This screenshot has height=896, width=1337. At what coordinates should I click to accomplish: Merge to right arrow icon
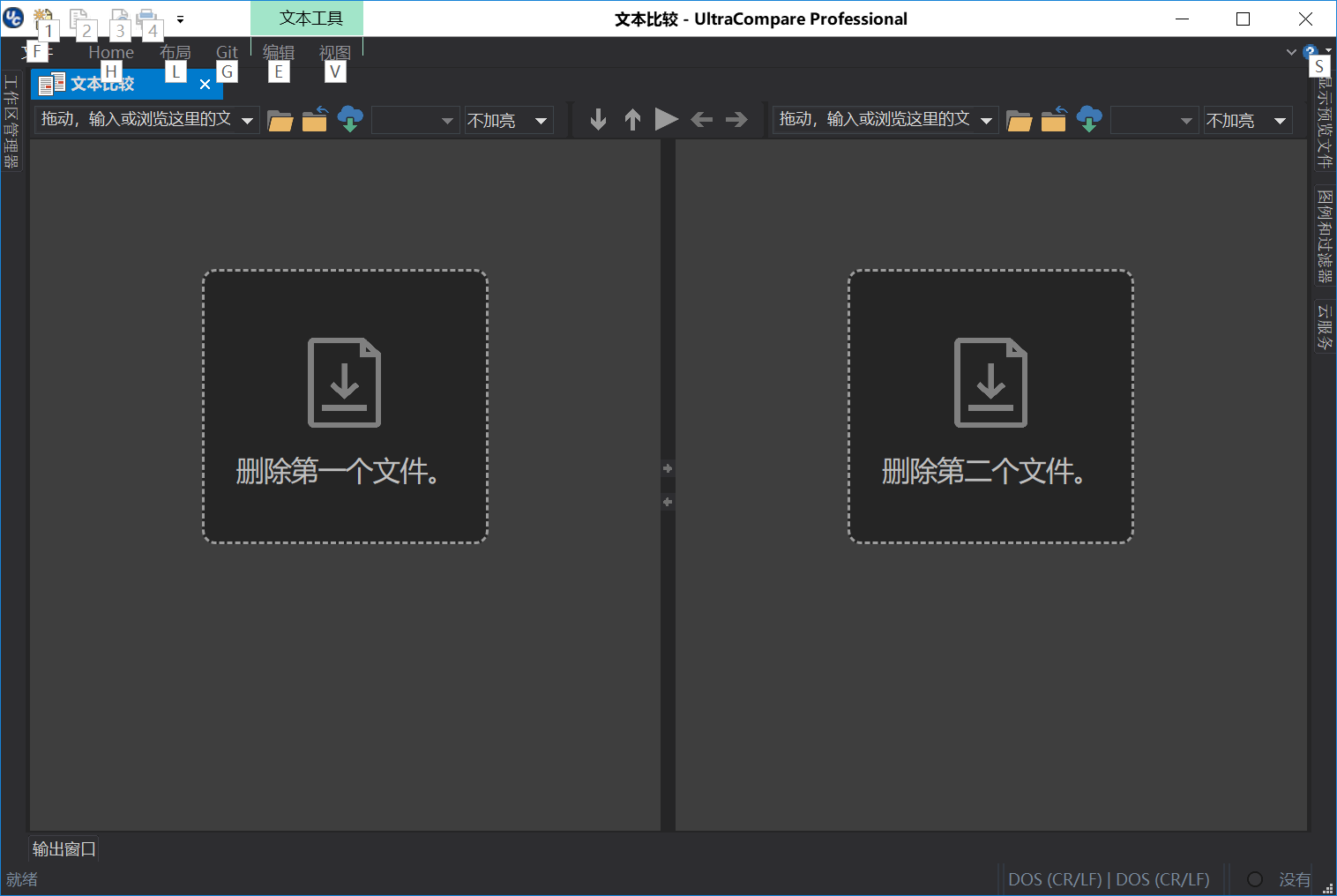(x=736, y=119)
